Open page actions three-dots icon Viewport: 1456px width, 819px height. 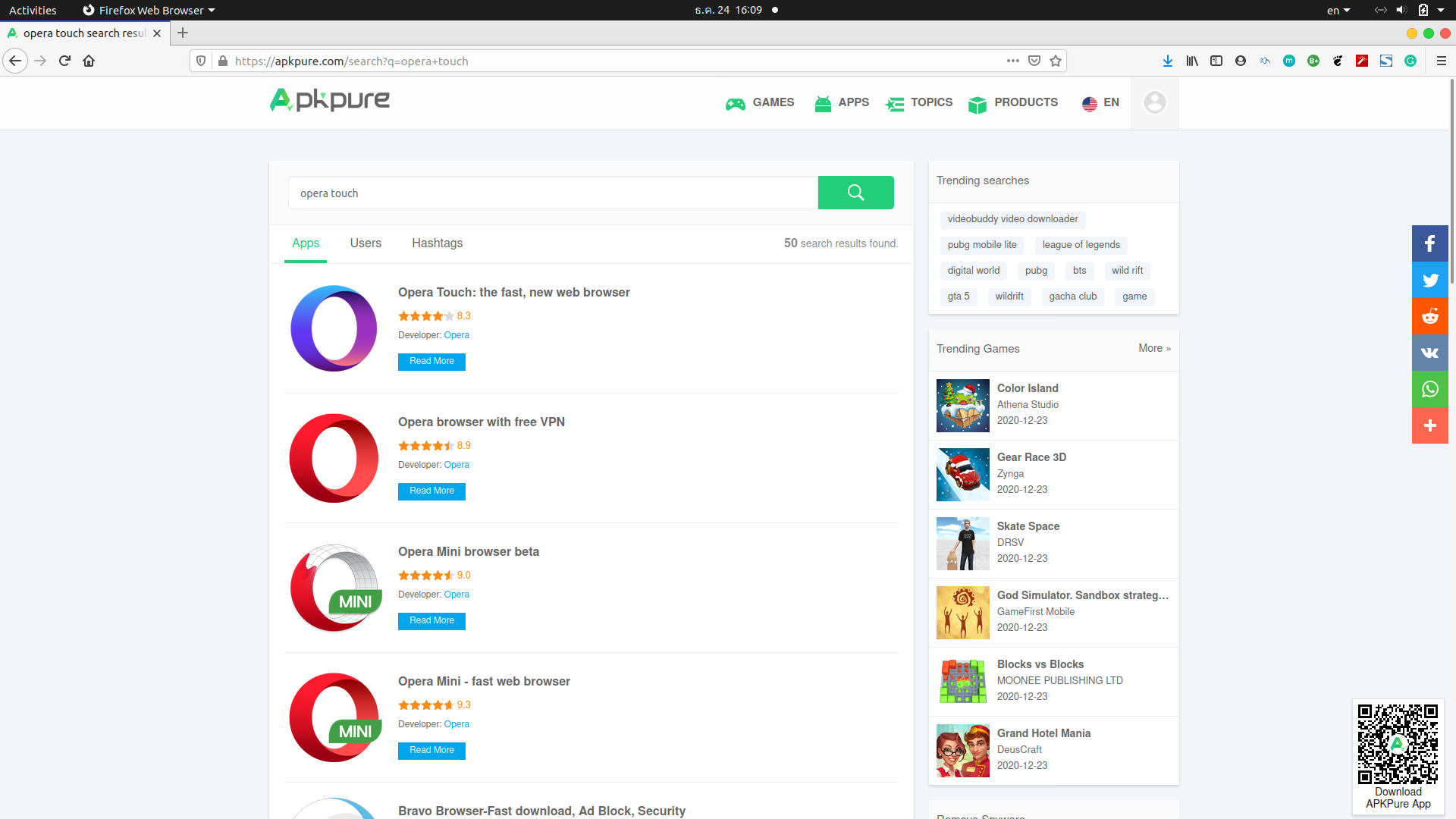(1013, 61)
